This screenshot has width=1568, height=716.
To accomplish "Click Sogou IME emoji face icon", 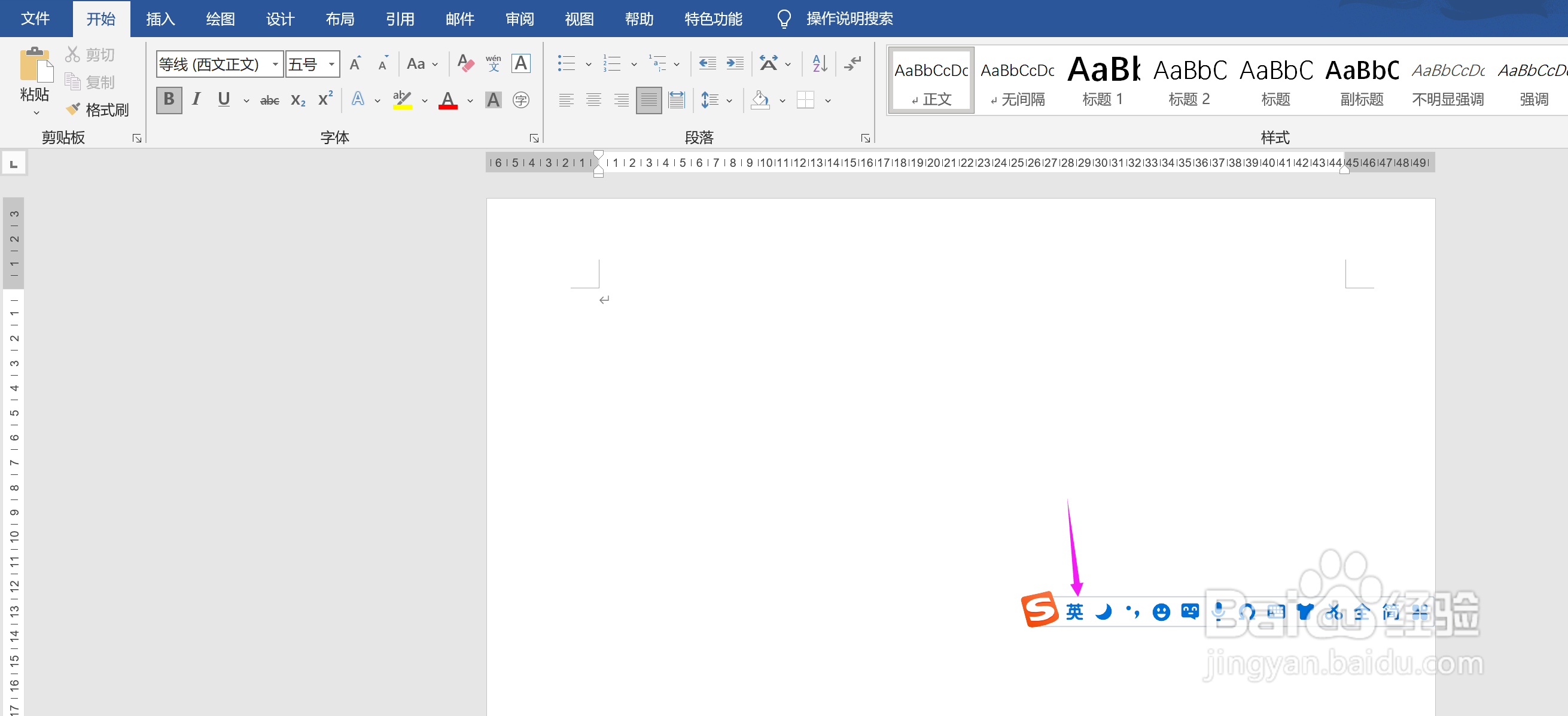I will pyautogui.click(x=1161, y=611).
